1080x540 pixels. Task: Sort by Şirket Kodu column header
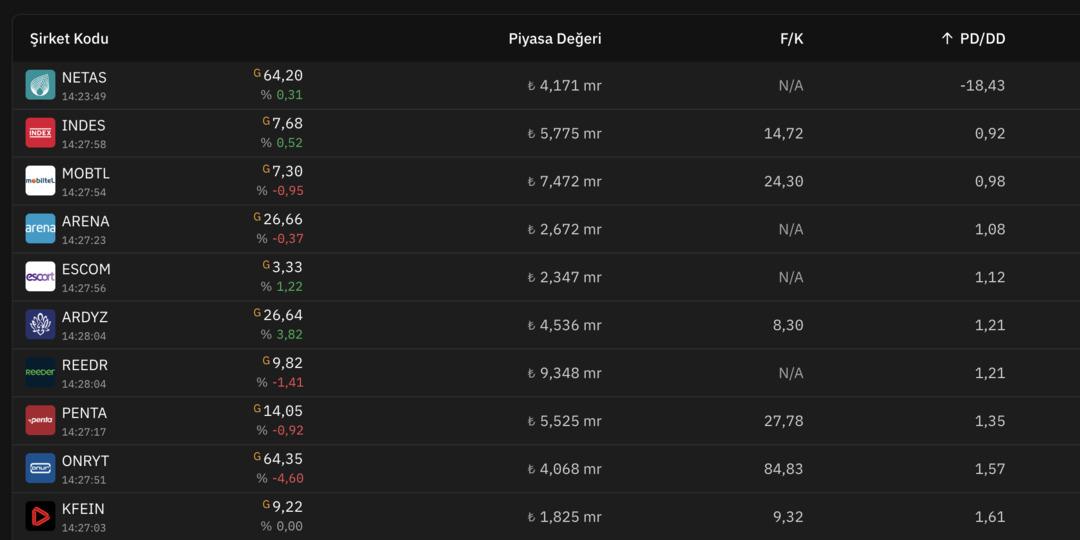coord(69,39)
